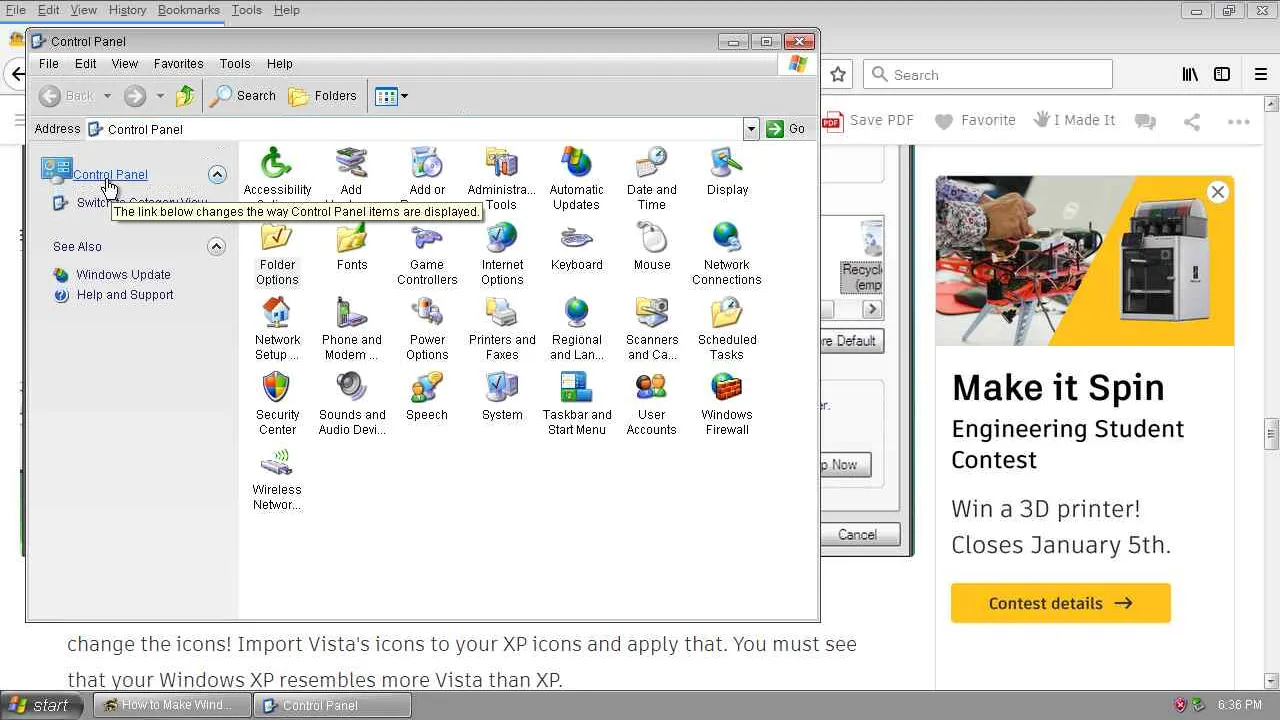This screenshot has width=1280, height=720.
Task: Open Security Center
Action: [x=277, y=404]
